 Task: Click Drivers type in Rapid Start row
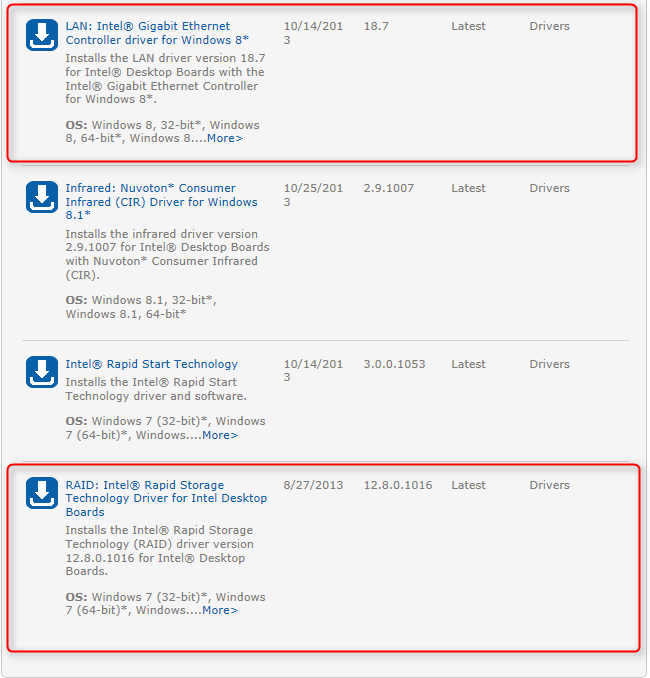point(550,364)
